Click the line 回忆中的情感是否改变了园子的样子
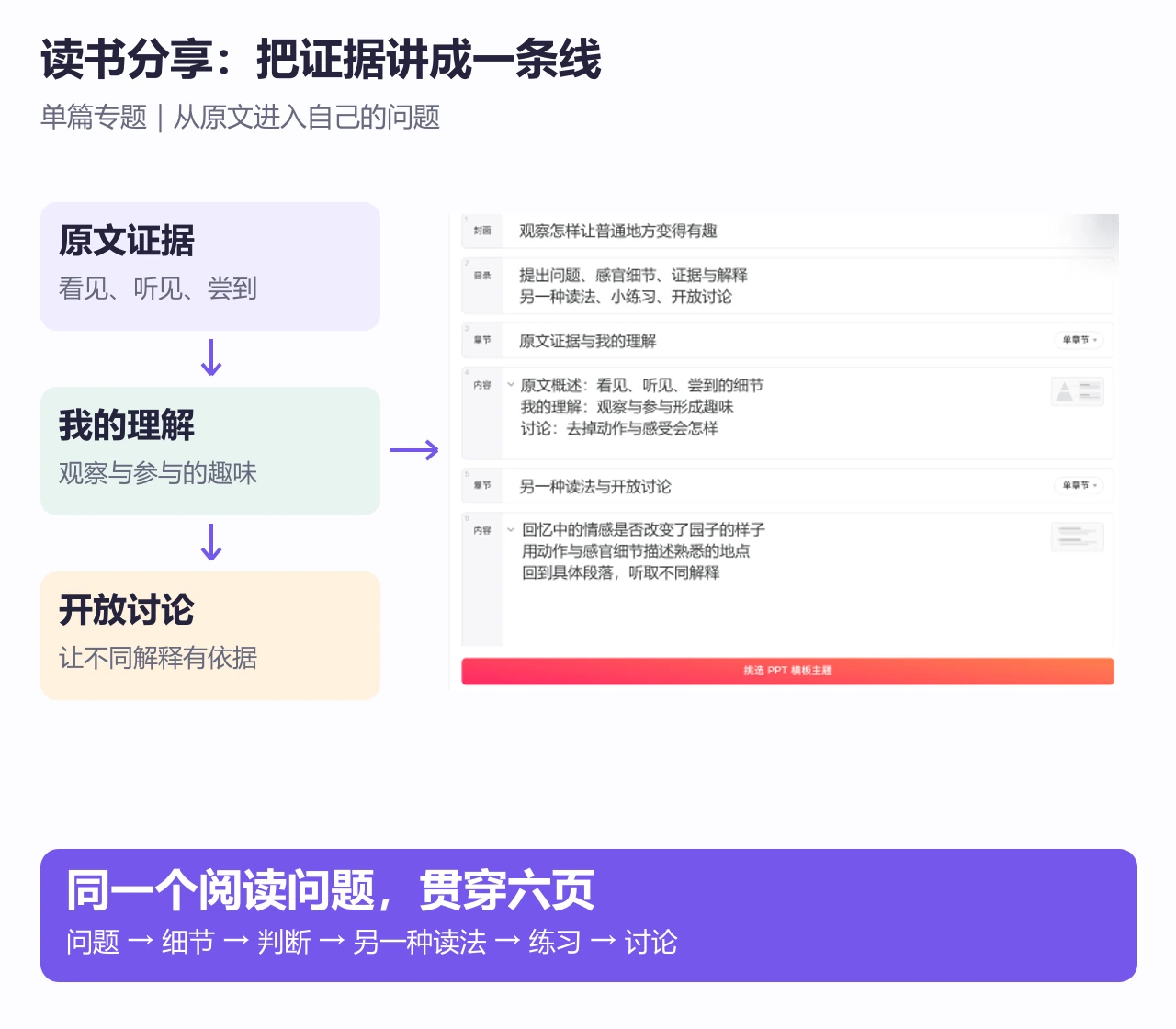This screenshot has width=1176, height=1029. 643,529
